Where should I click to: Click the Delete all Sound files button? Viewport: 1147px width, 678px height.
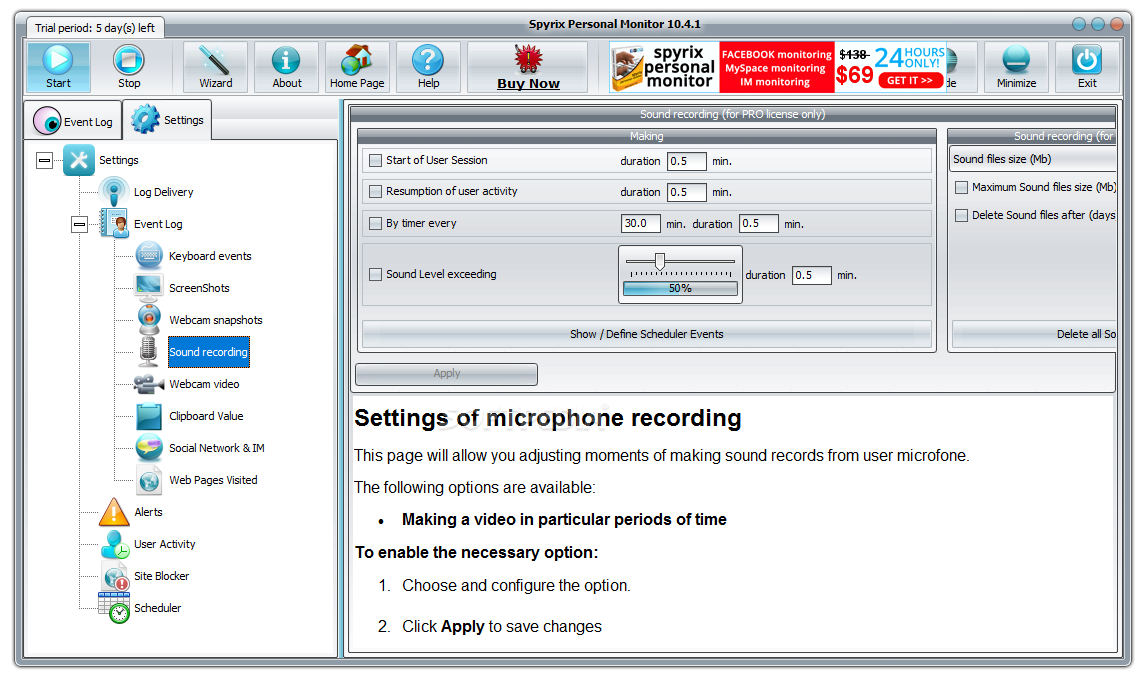tap(1034, 334)
